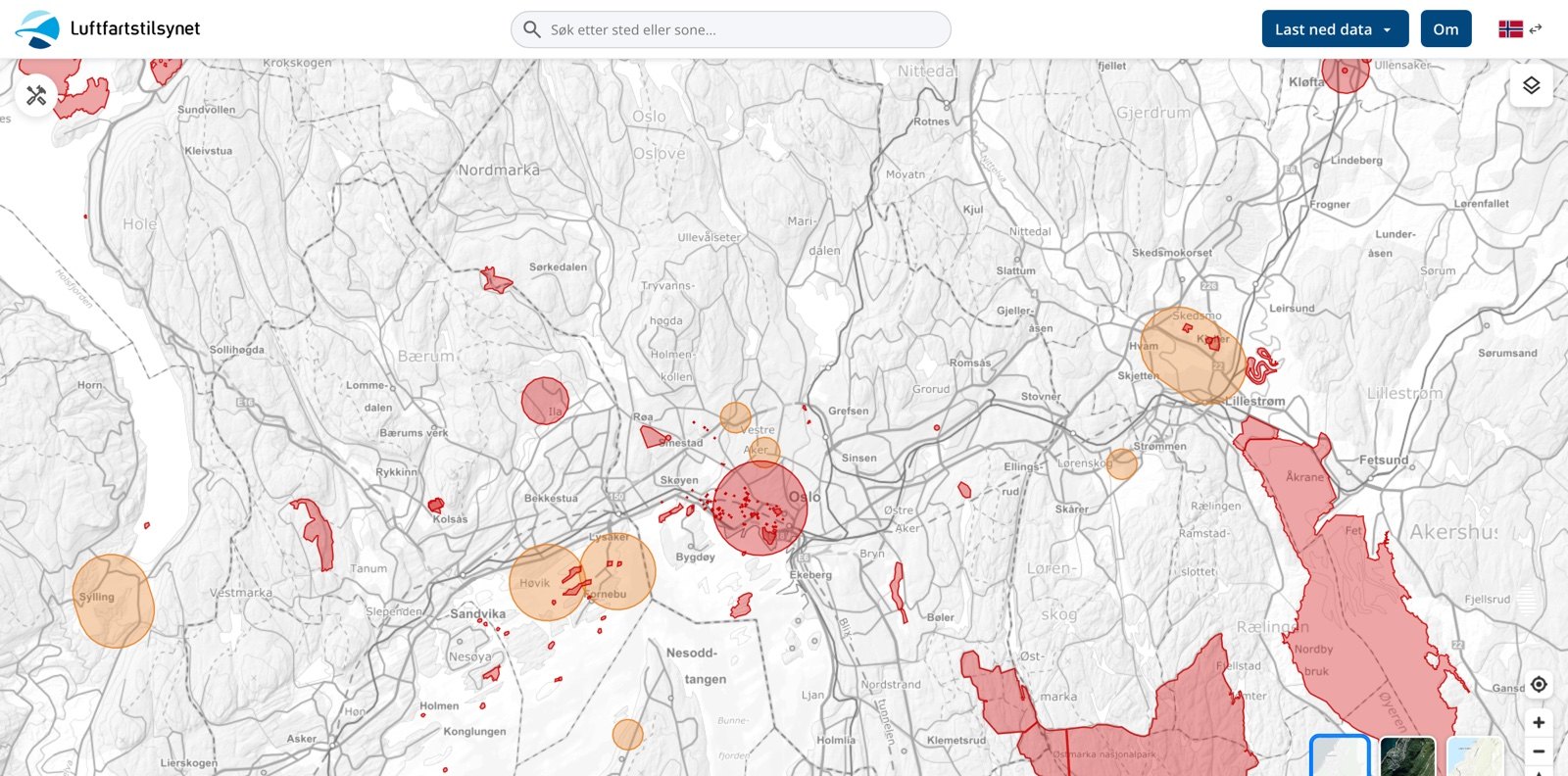Click the Sandvika map label
The image size is (1568, 776).
(x=478, y=614)
